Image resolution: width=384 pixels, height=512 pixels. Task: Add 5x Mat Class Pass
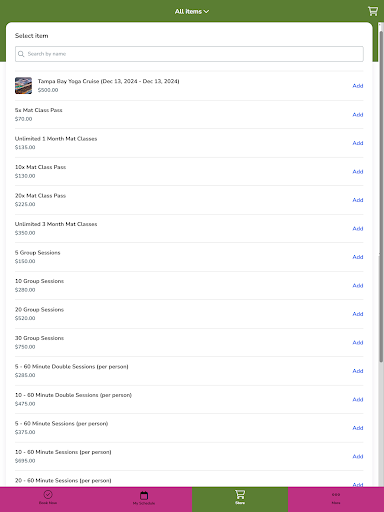(358, 114)
